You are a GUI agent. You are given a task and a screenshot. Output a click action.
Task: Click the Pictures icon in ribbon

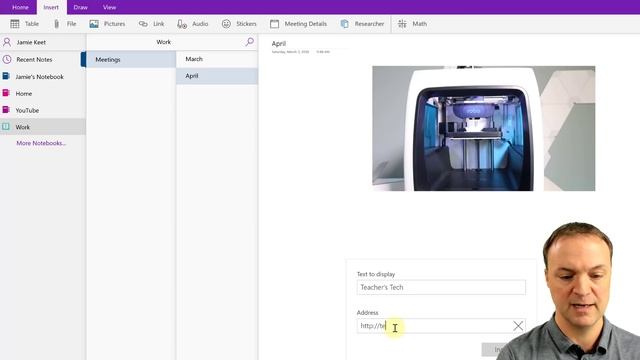point(94,24)
